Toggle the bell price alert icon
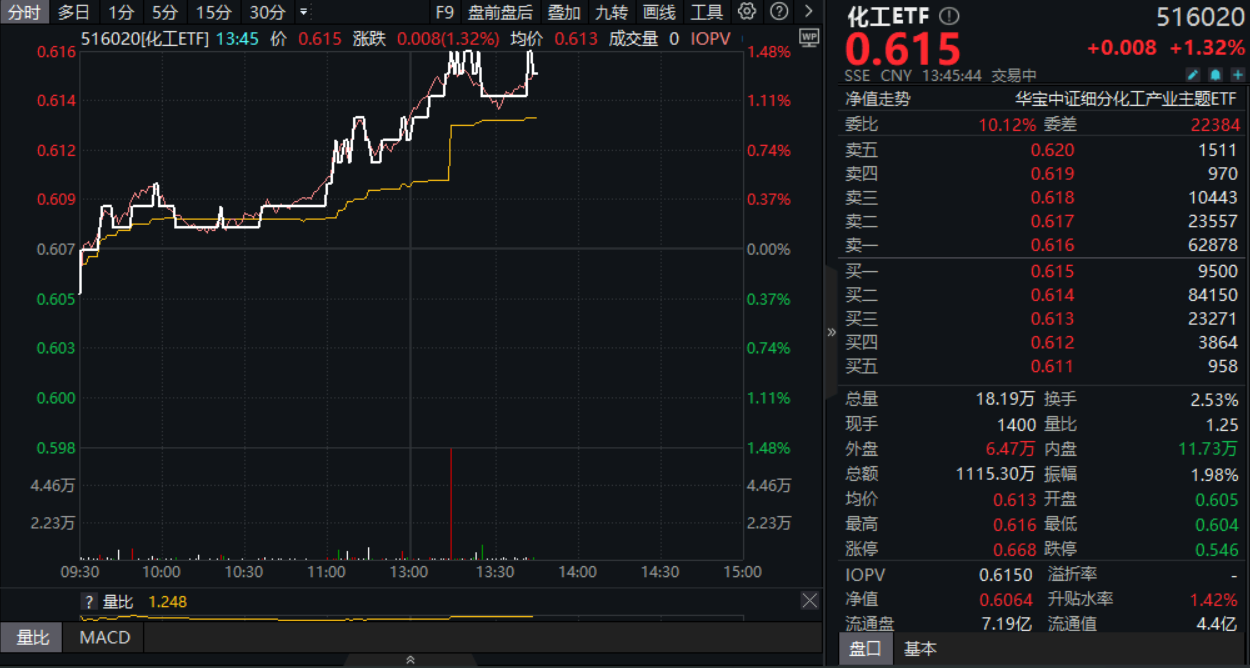The image size is (1250, 668). (x=1215, y=73)
